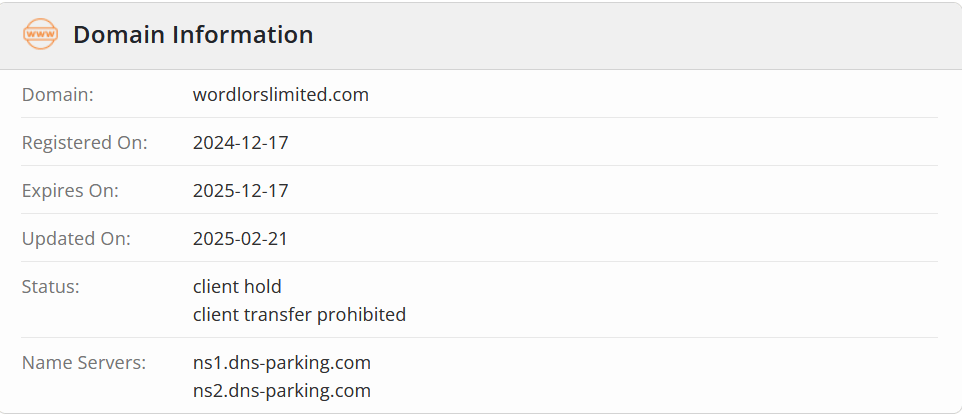Select the 2024-12-17 registration date
The height and width of the screenshot is (416, 962).
click(x=240, y=142)
